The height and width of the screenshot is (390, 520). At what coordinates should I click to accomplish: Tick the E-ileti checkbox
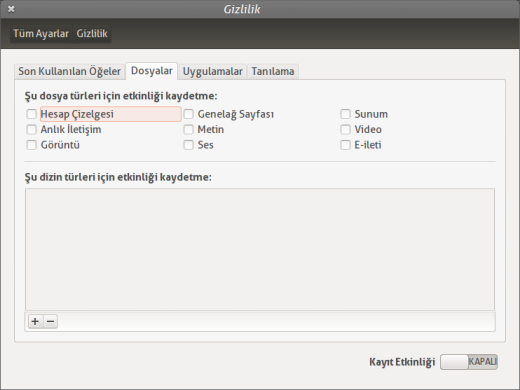345,145
